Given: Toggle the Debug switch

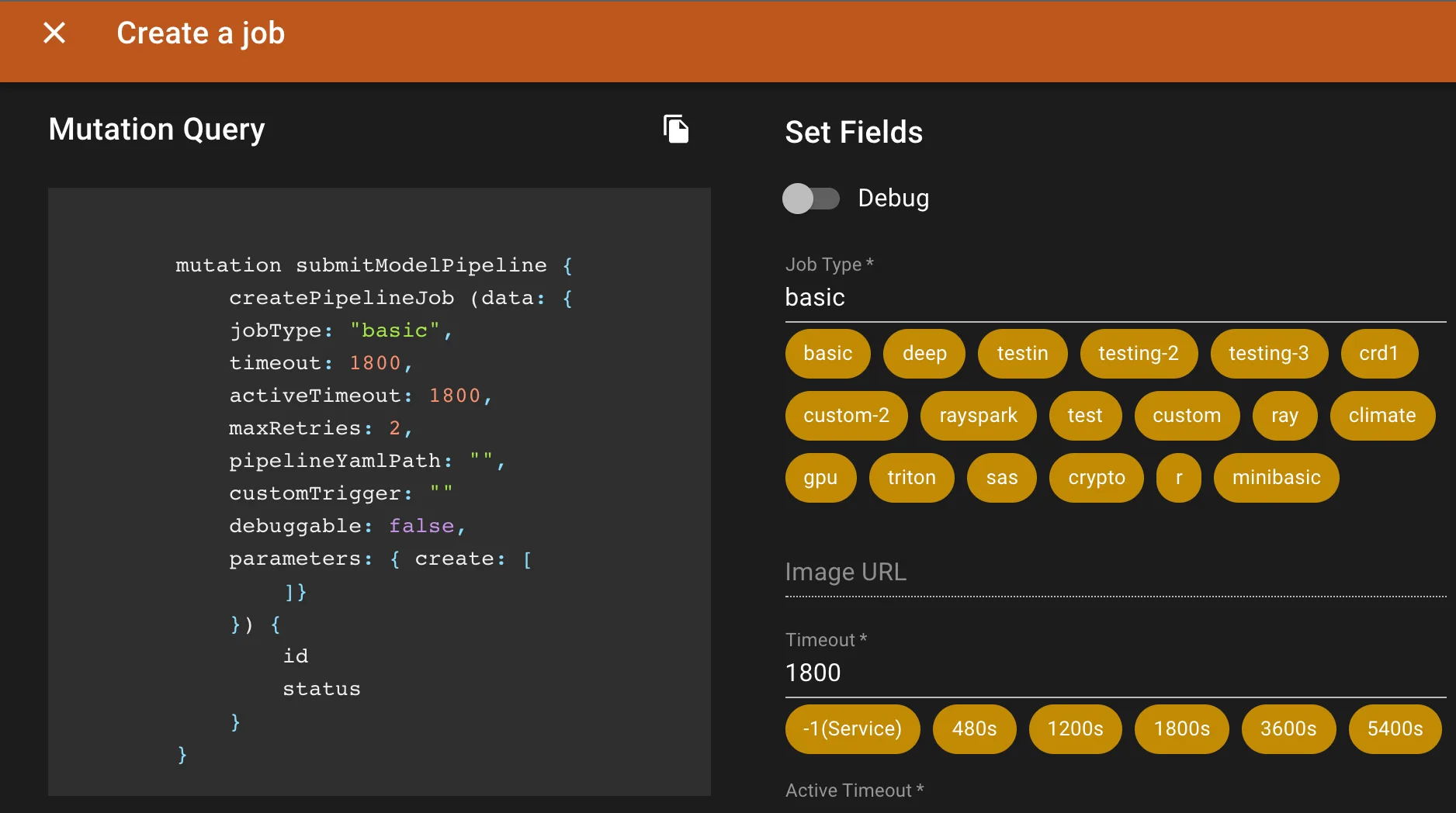Looking at the screenshot, I should coord(811,198).
